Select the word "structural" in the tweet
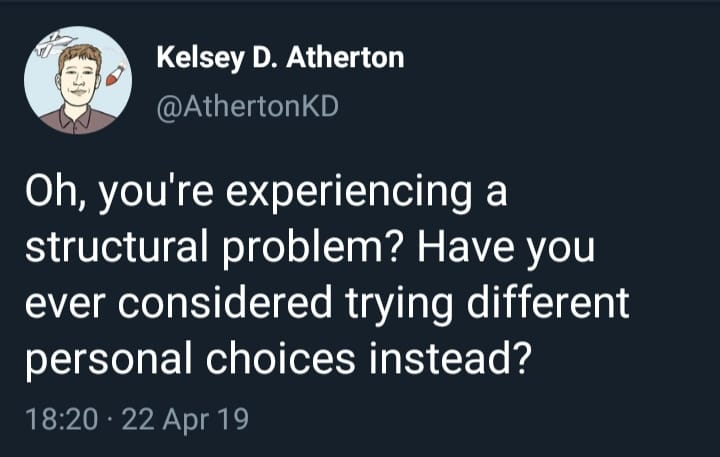Screen dimensions: 720x457 pos(117,247)
